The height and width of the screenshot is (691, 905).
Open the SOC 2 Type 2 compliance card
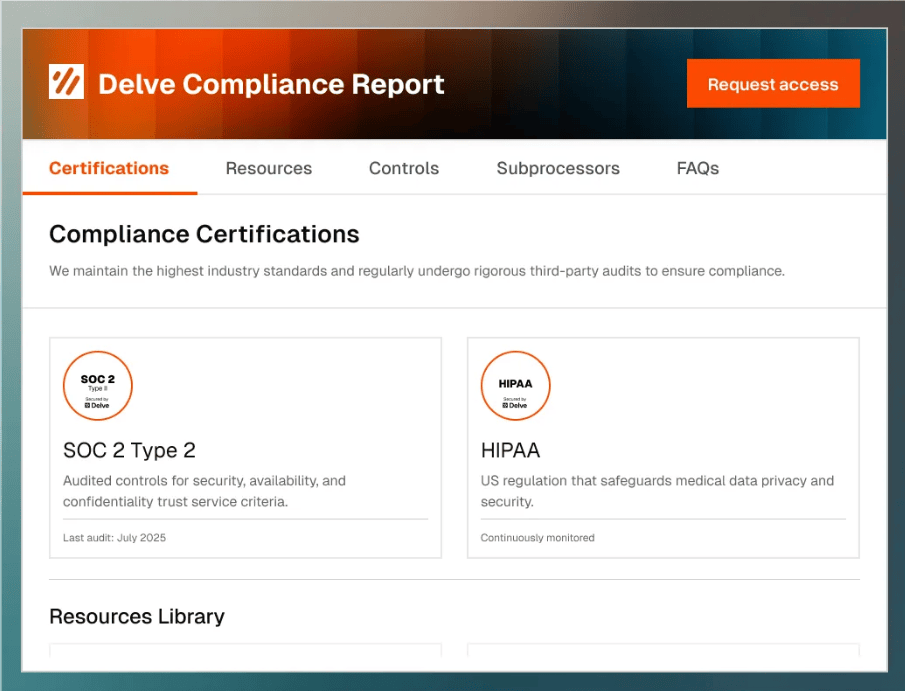[x=245, y=447]
